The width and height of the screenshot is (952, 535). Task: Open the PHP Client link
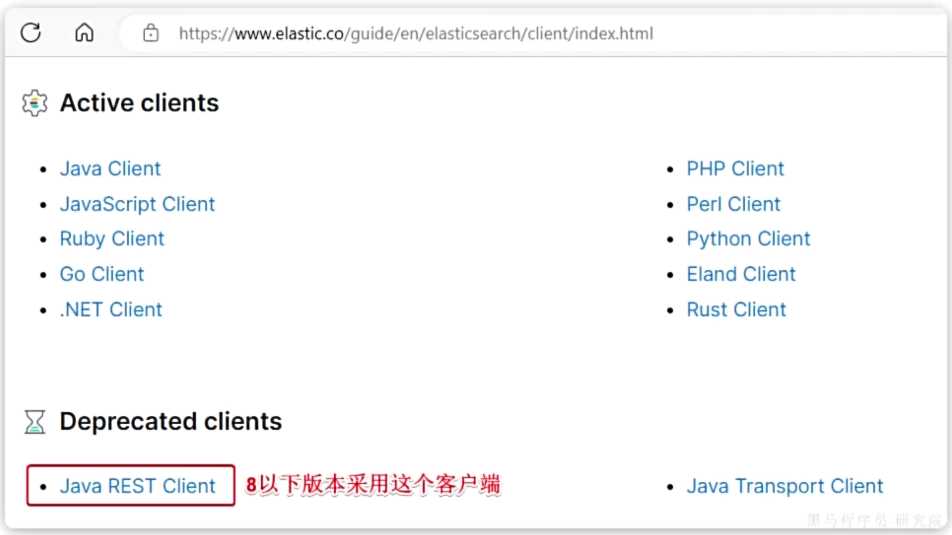[x=735, y=168]
